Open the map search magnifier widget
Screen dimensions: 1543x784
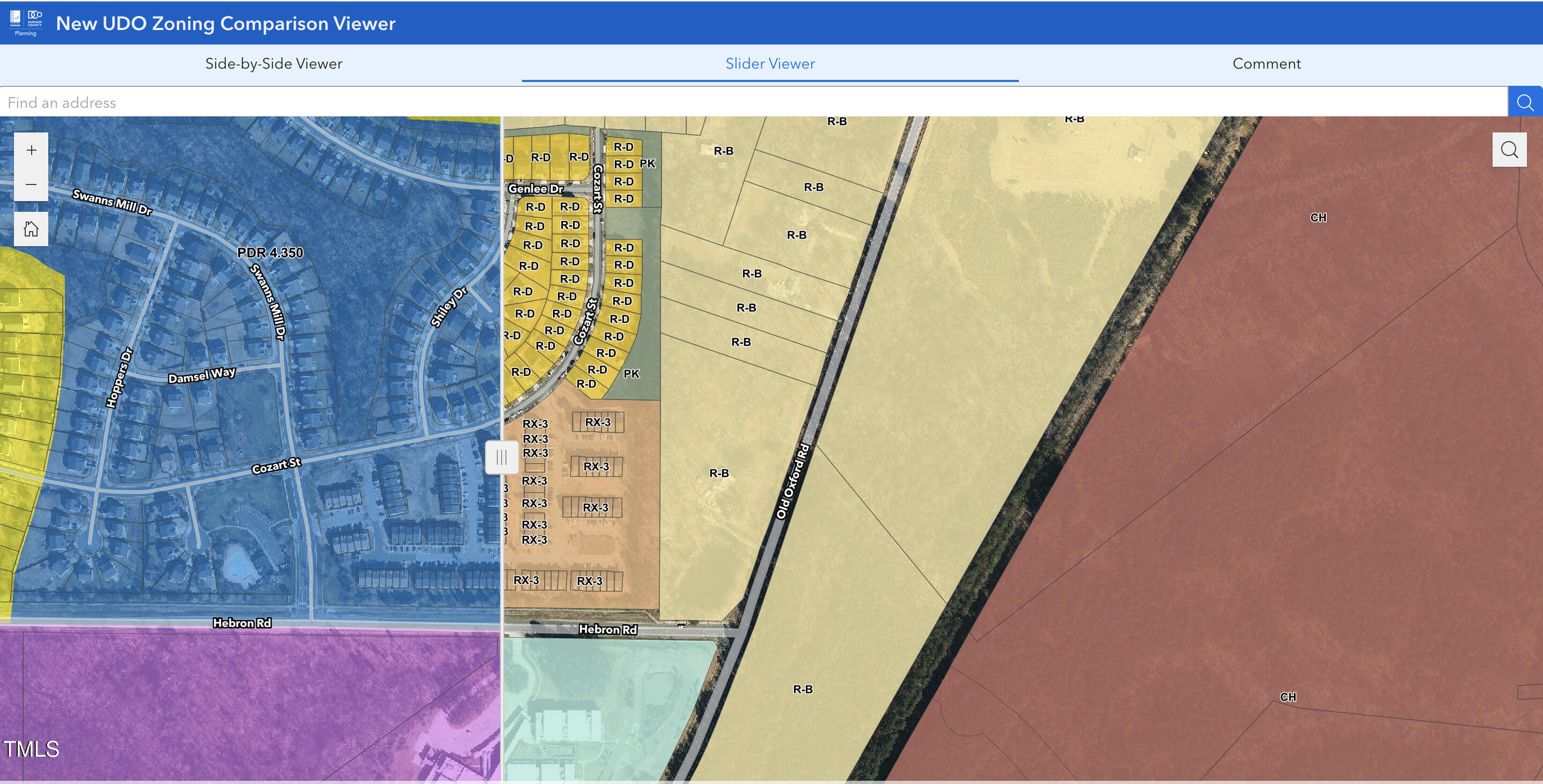click(1509, 150)
